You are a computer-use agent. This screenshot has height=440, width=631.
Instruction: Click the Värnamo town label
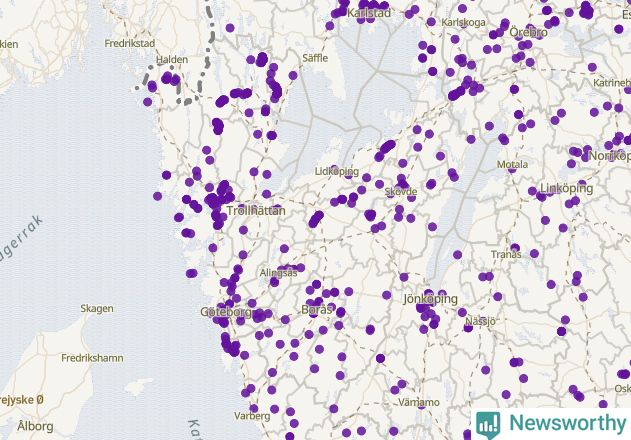pyautogui.click(x=419, y=402)
